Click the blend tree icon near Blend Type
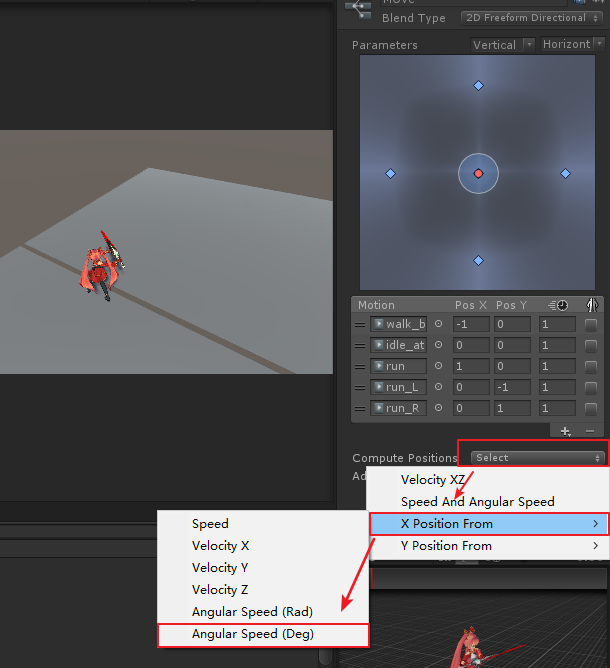The height and width of the screenshot is (668, 610). (x=357, y=9)
